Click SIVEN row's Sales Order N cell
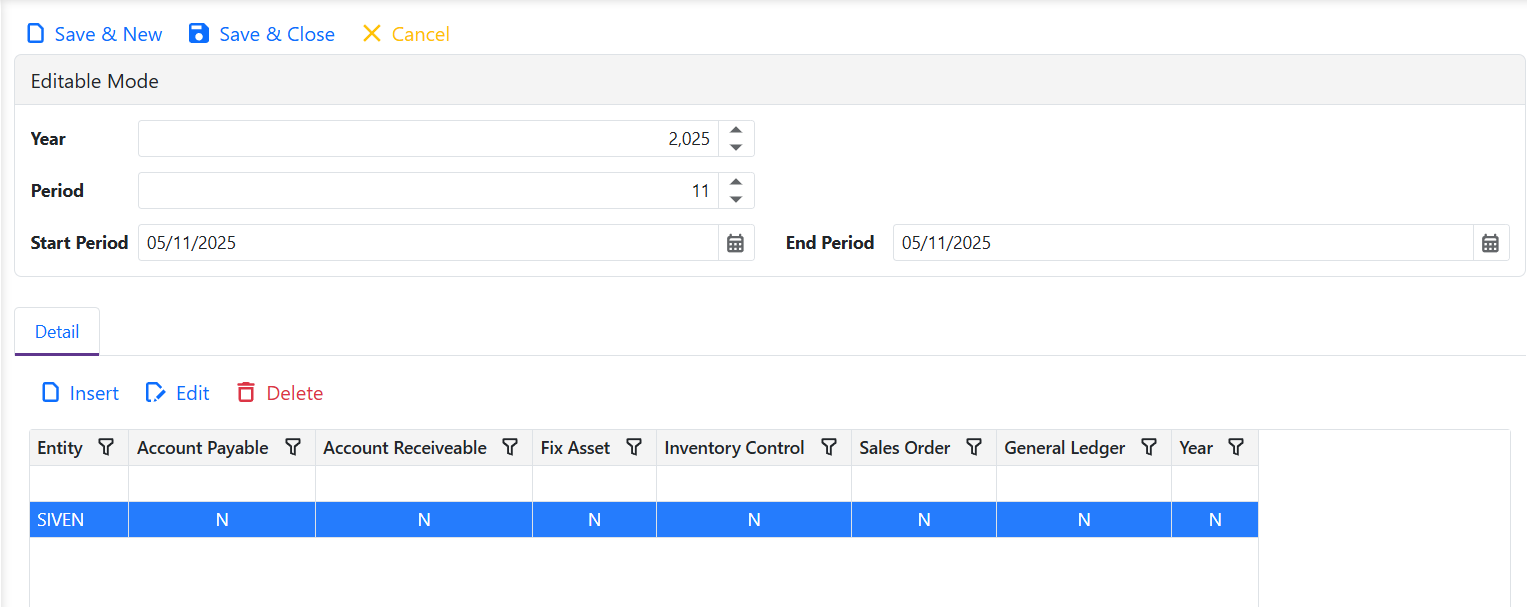The width and height of the screenshot is (1527, 607). click(x=924, y=520)
